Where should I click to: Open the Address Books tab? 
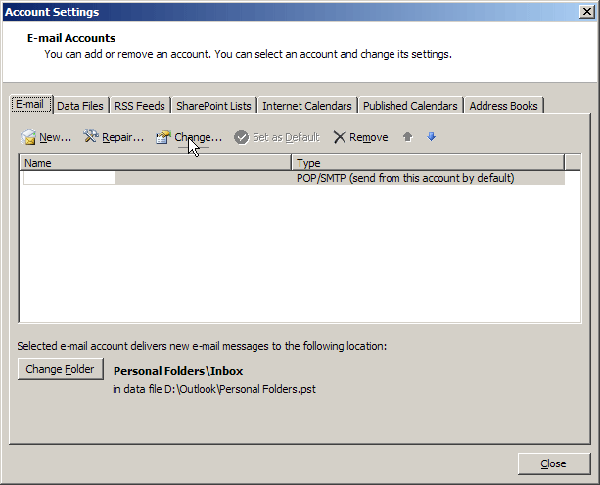tap(503, 106)
